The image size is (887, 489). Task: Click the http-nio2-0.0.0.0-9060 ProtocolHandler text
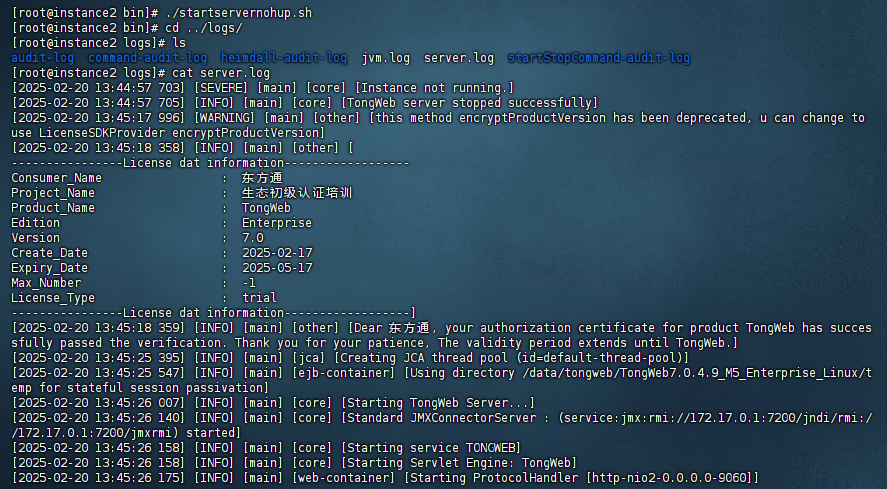click(670, 478)
